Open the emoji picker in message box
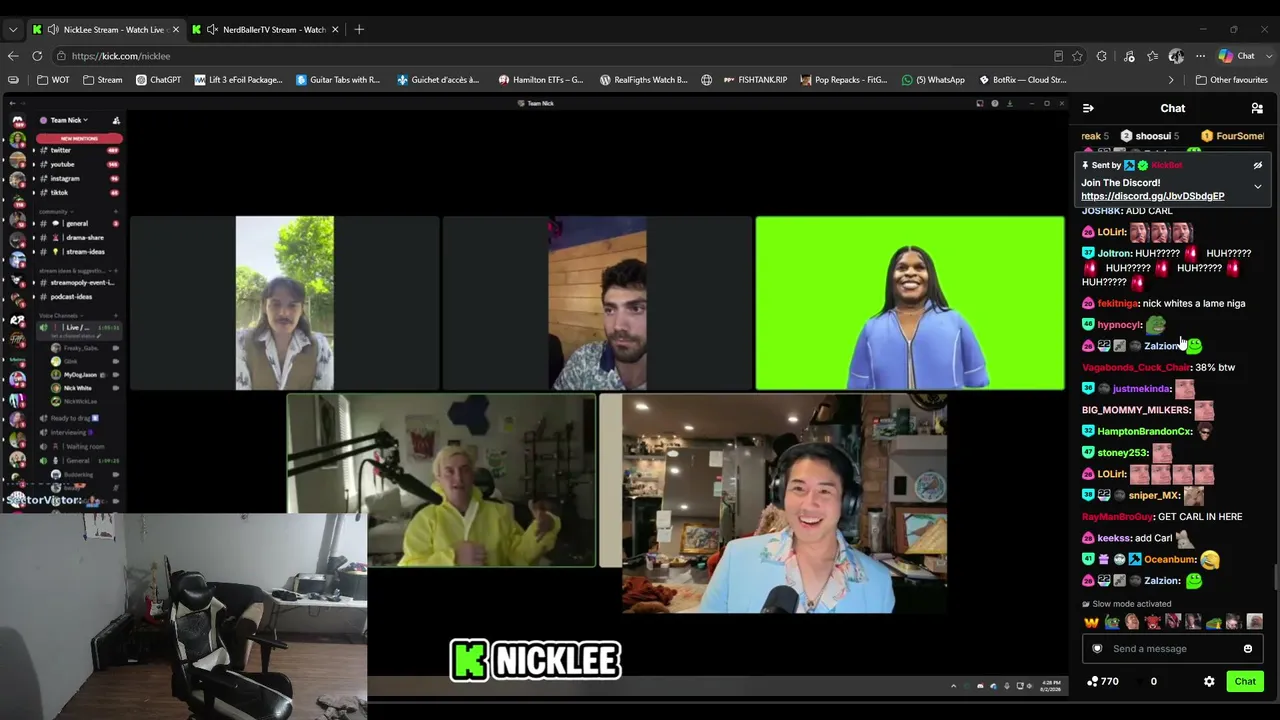Viewport: 1280px width, 720px height. pos(1247,649)
